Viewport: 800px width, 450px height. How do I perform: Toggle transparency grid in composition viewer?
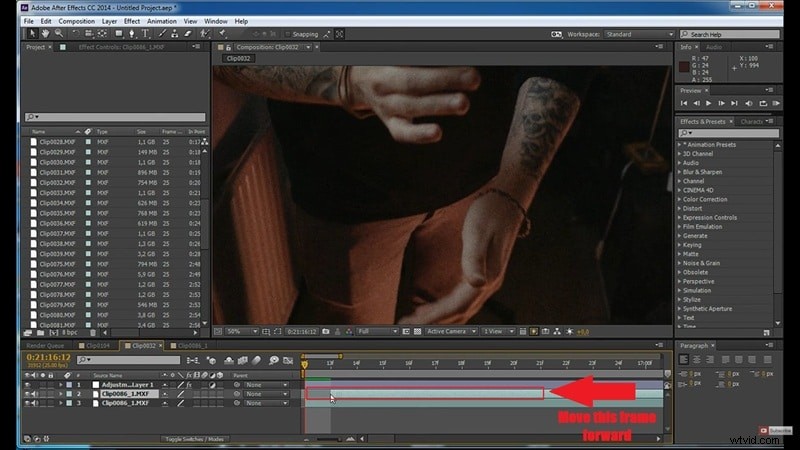pyautogui.click(x=417, y=332)
